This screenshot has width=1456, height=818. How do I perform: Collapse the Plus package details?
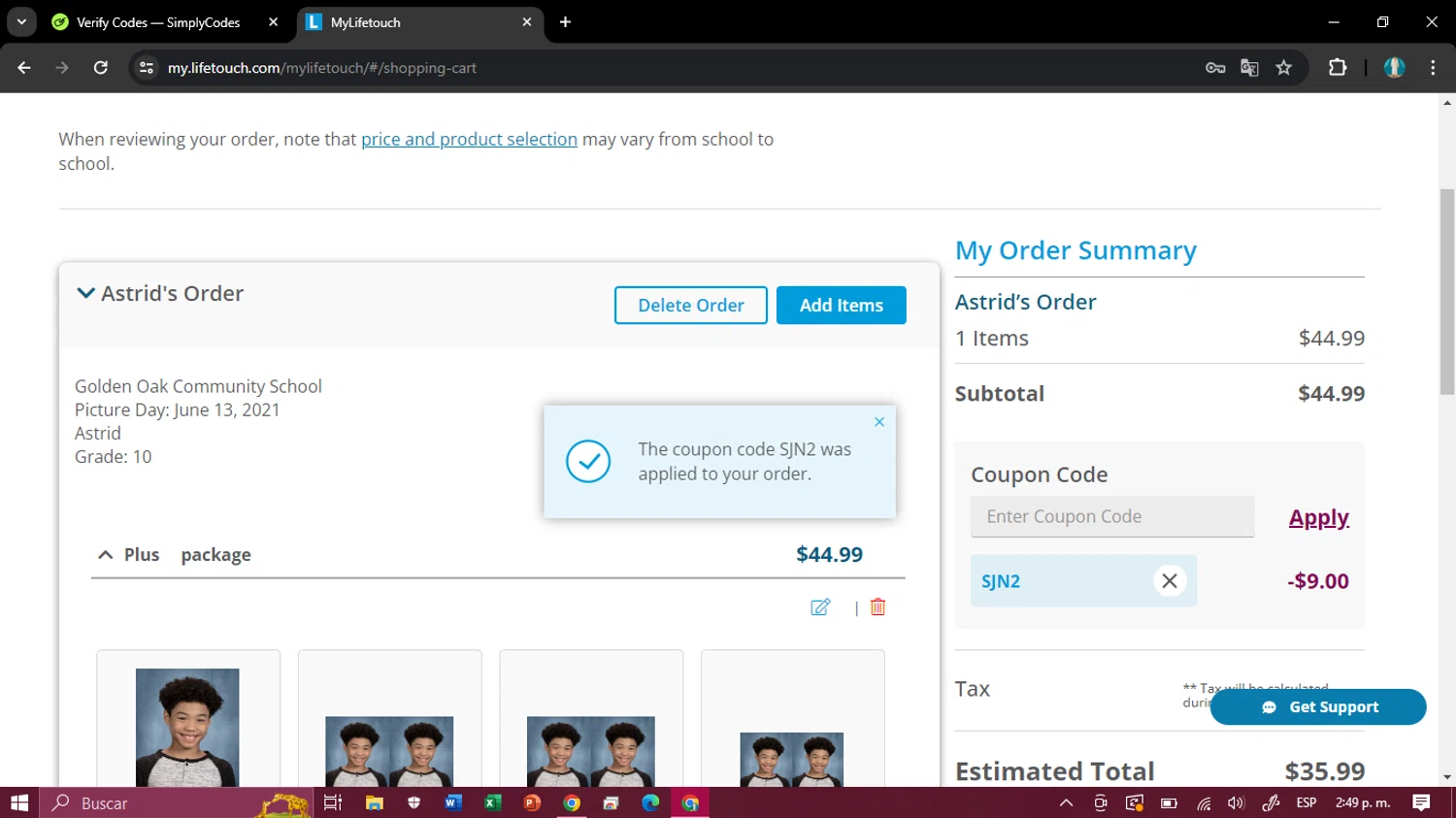[106, 555]
